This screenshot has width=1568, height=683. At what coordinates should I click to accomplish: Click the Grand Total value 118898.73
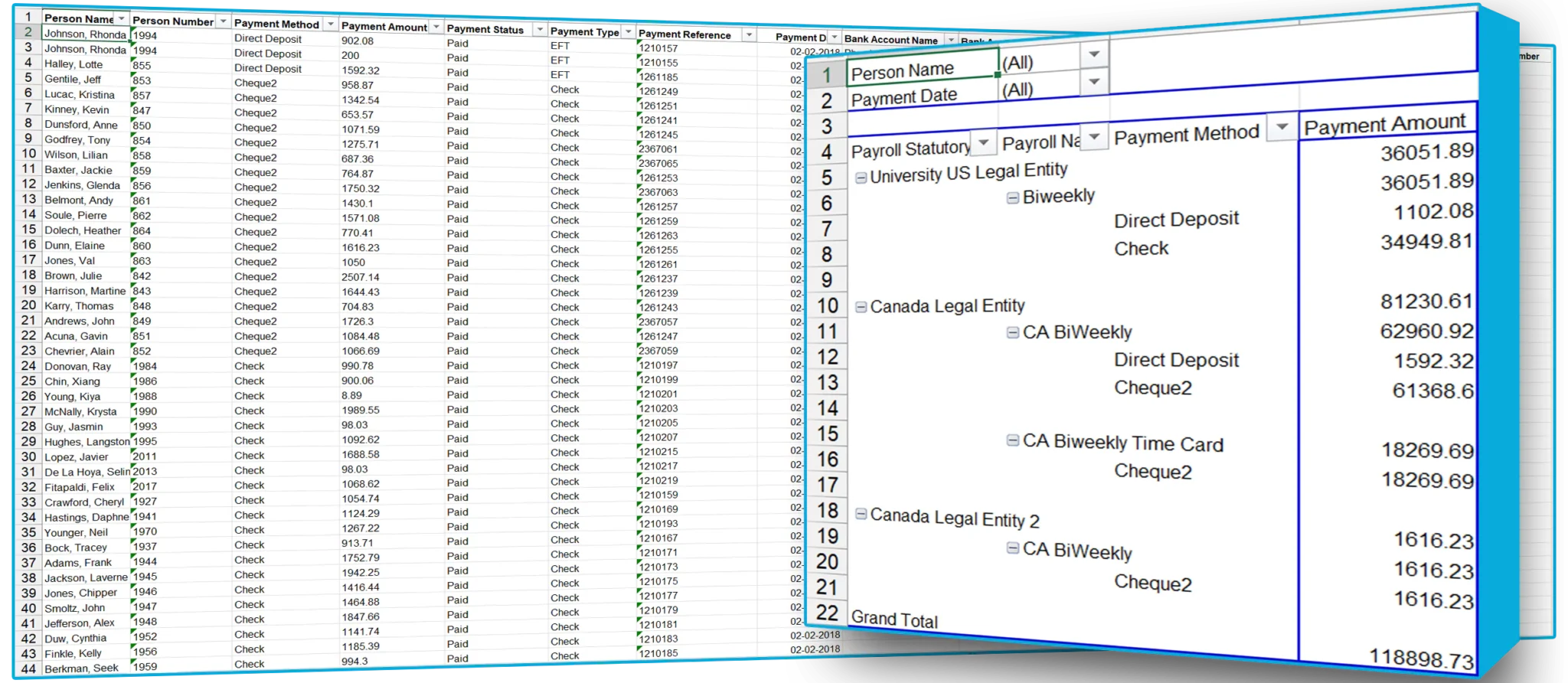pyautogui.click(x=1420, y=658)
